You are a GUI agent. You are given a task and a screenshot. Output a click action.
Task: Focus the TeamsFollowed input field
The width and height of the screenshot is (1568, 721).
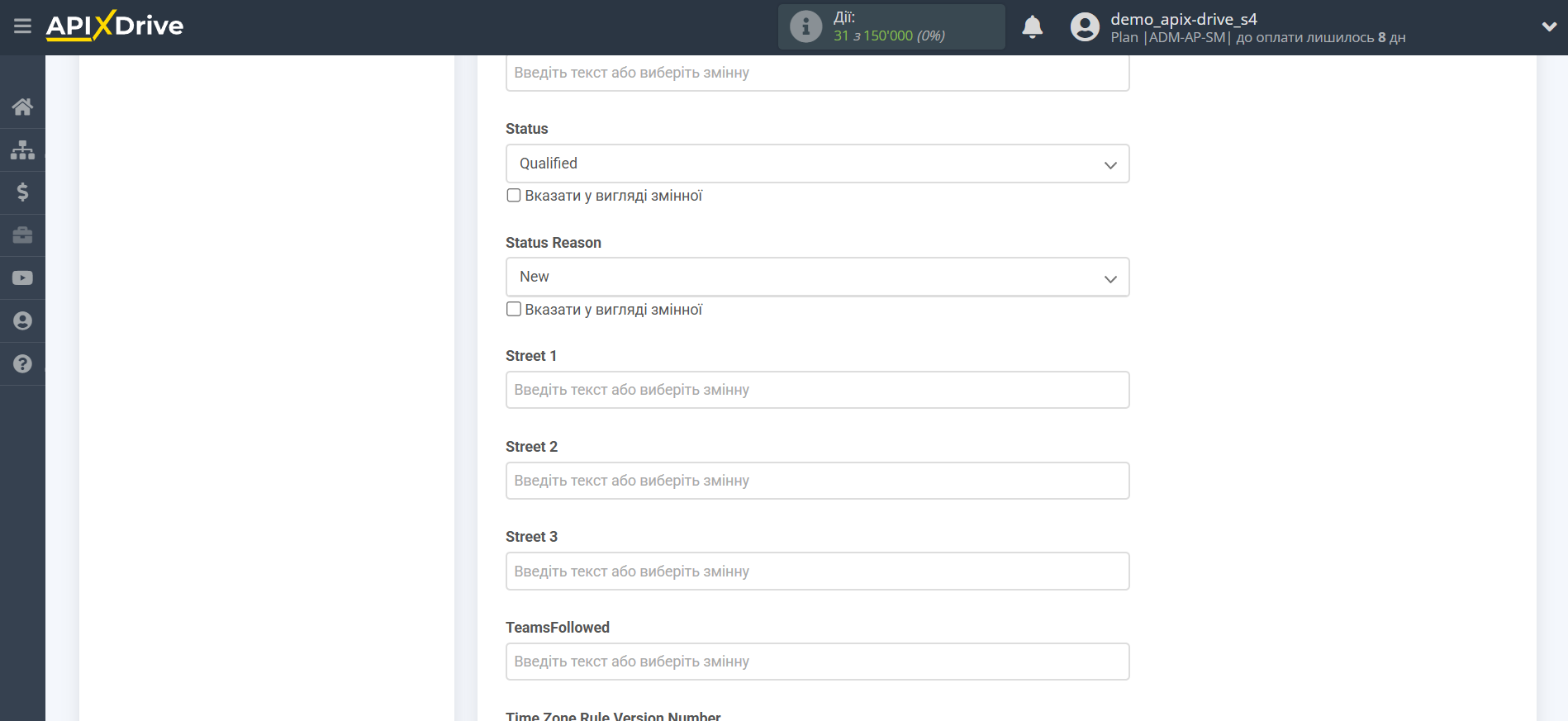(817, 662)
